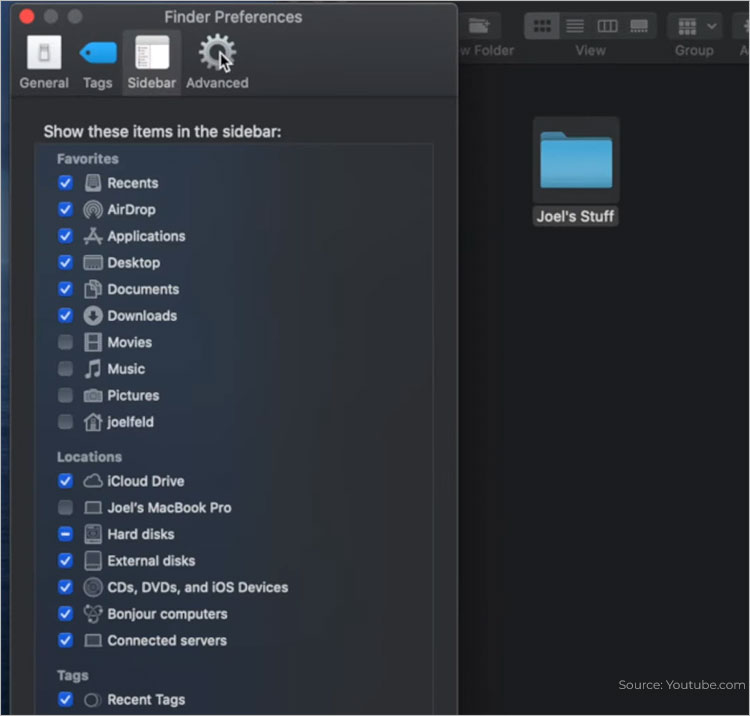Click the New Folder toolbar icon
This screenshot has width=750, height=716.
point(479,25)
